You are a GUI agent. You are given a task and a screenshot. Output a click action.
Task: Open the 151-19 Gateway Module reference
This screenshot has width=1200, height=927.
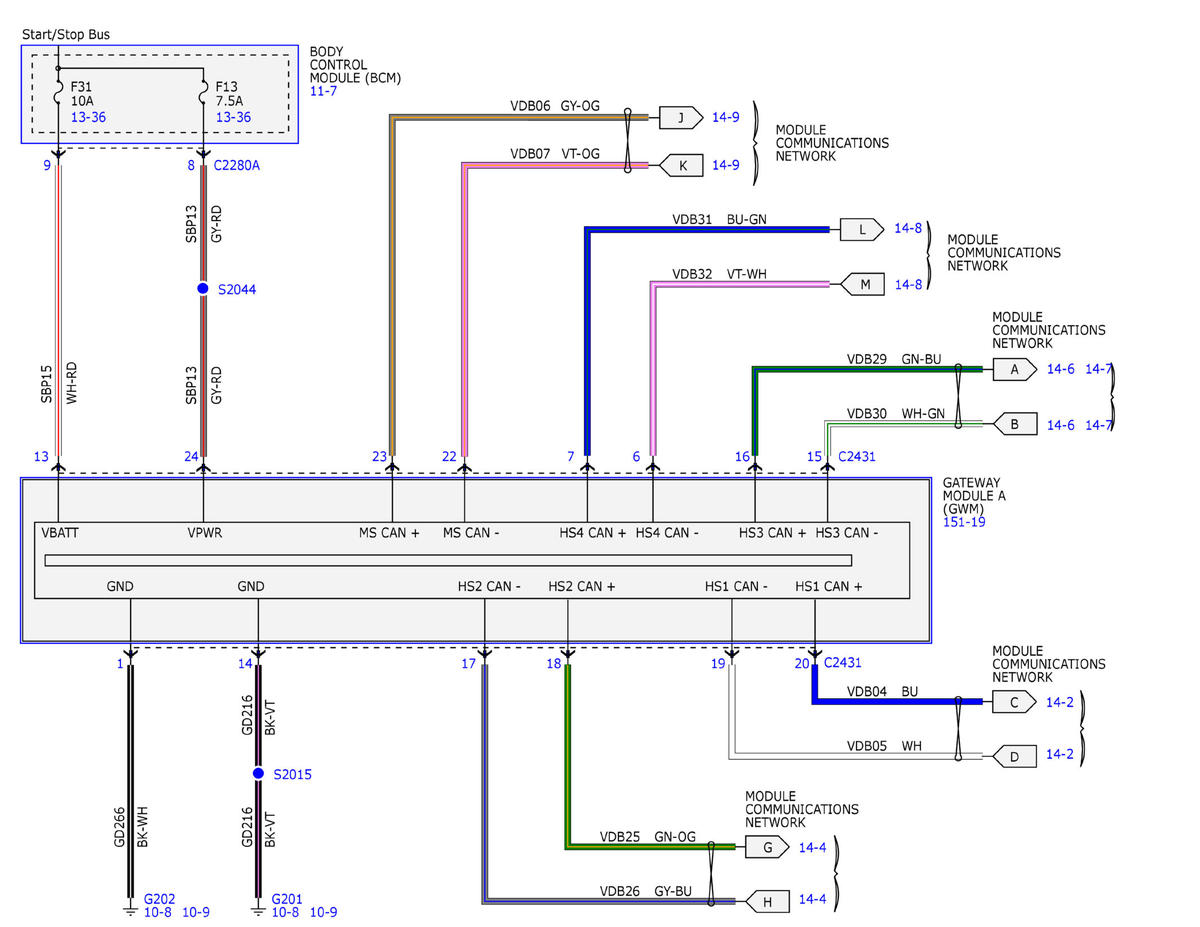coord(964,521)
